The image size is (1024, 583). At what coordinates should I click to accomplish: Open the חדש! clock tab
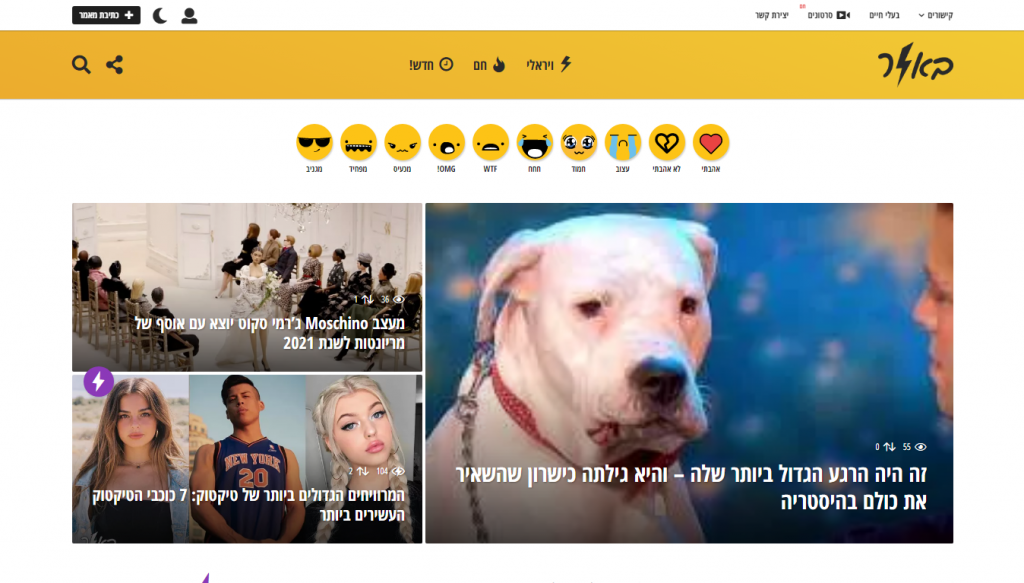click(x=431, y=65)
